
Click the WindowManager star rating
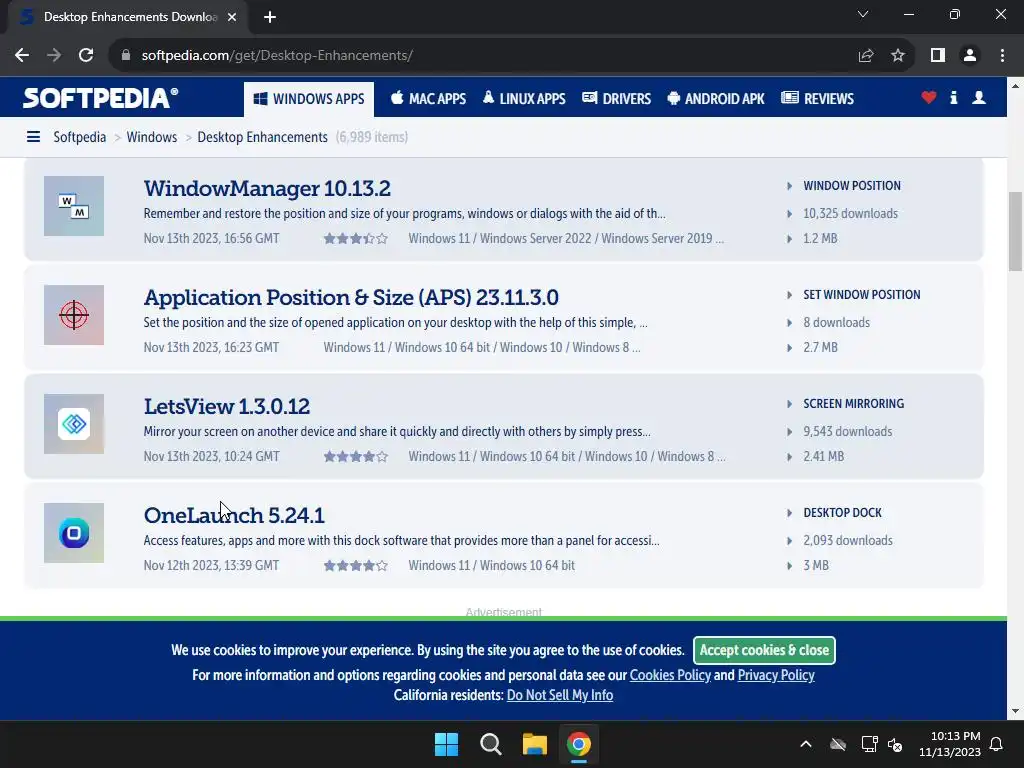point(356,238)
